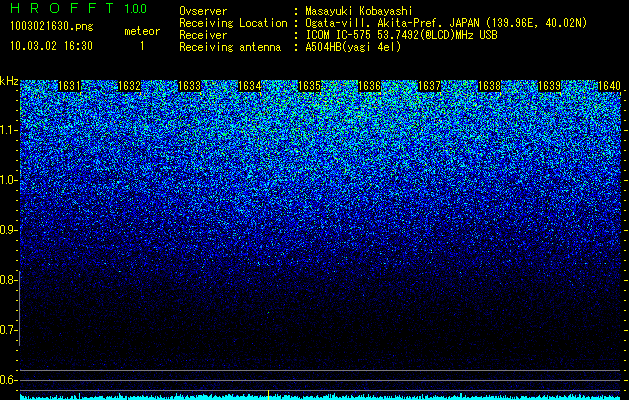Click the version number 1.0.0
Screen dimensions: 629x400
(x=135, y=9)
